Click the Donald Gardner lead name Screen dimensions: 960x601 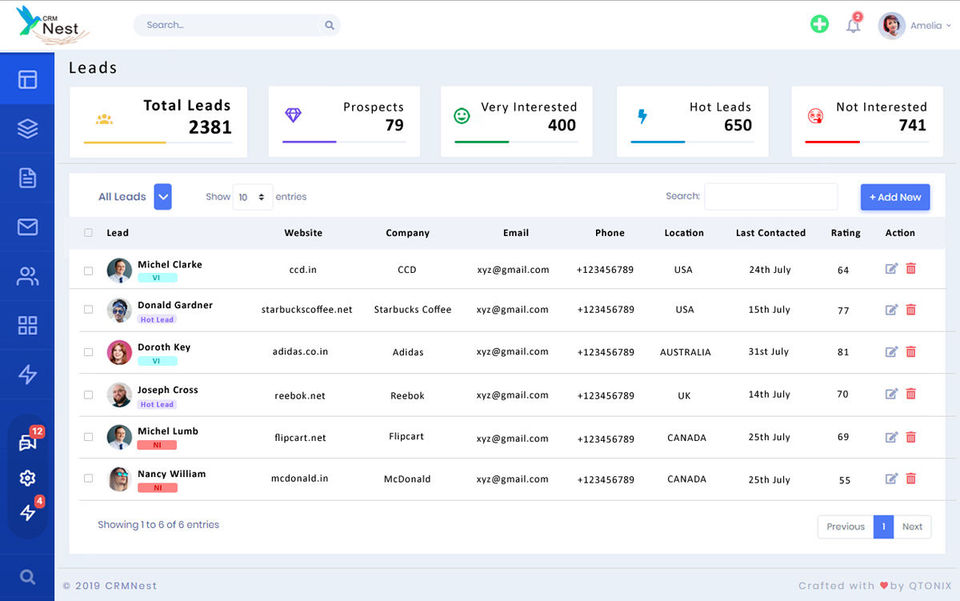175,305
